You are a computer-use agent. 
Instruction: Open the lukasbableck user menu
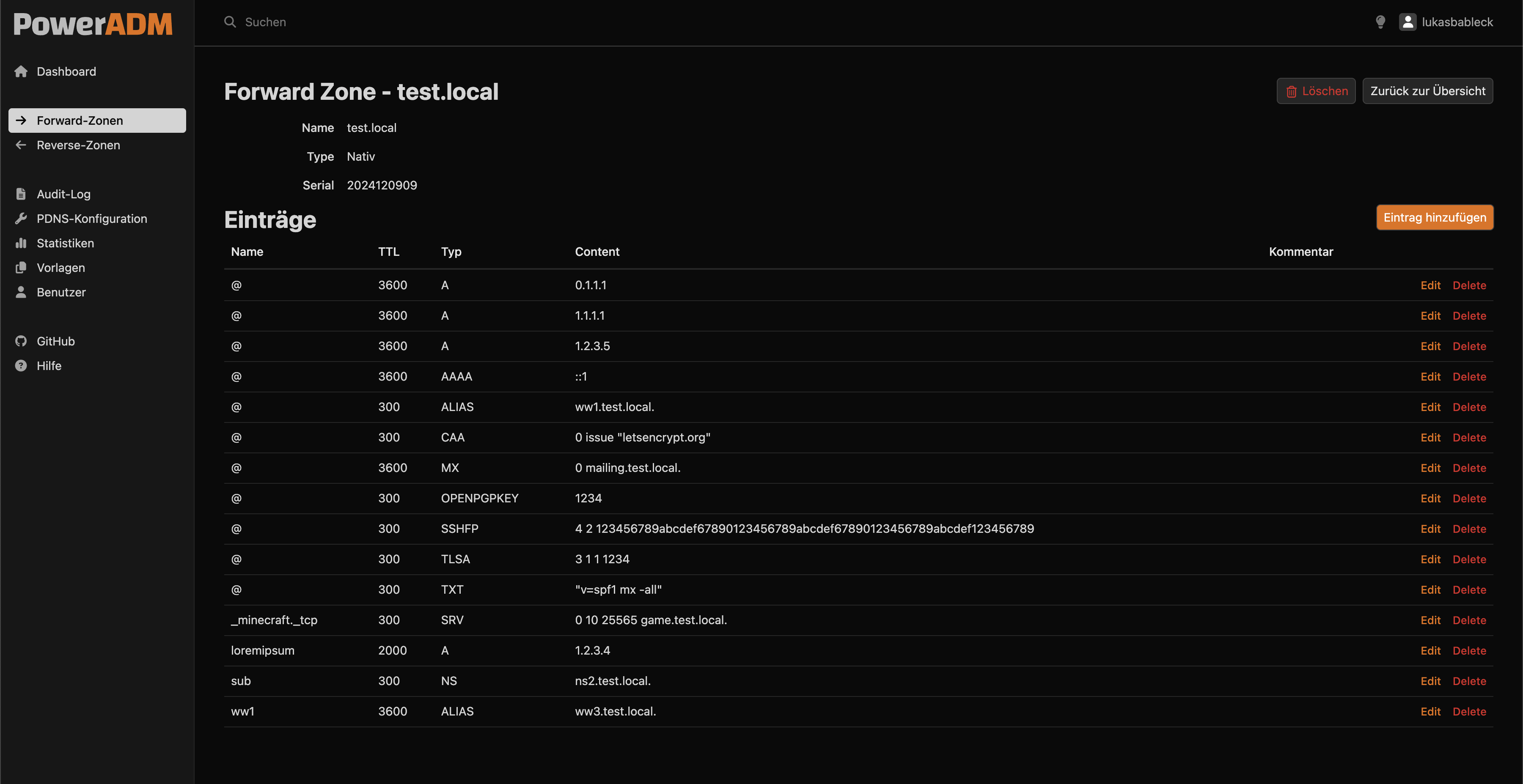(x=1446, y=22)
